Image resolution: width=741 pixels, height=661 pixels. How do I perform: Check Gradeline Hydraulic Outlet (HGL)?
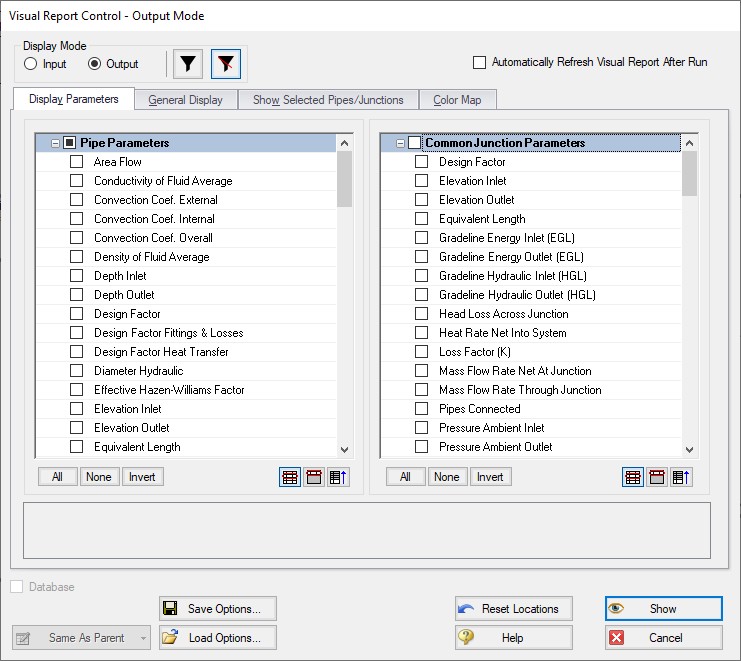click(421, 294)
